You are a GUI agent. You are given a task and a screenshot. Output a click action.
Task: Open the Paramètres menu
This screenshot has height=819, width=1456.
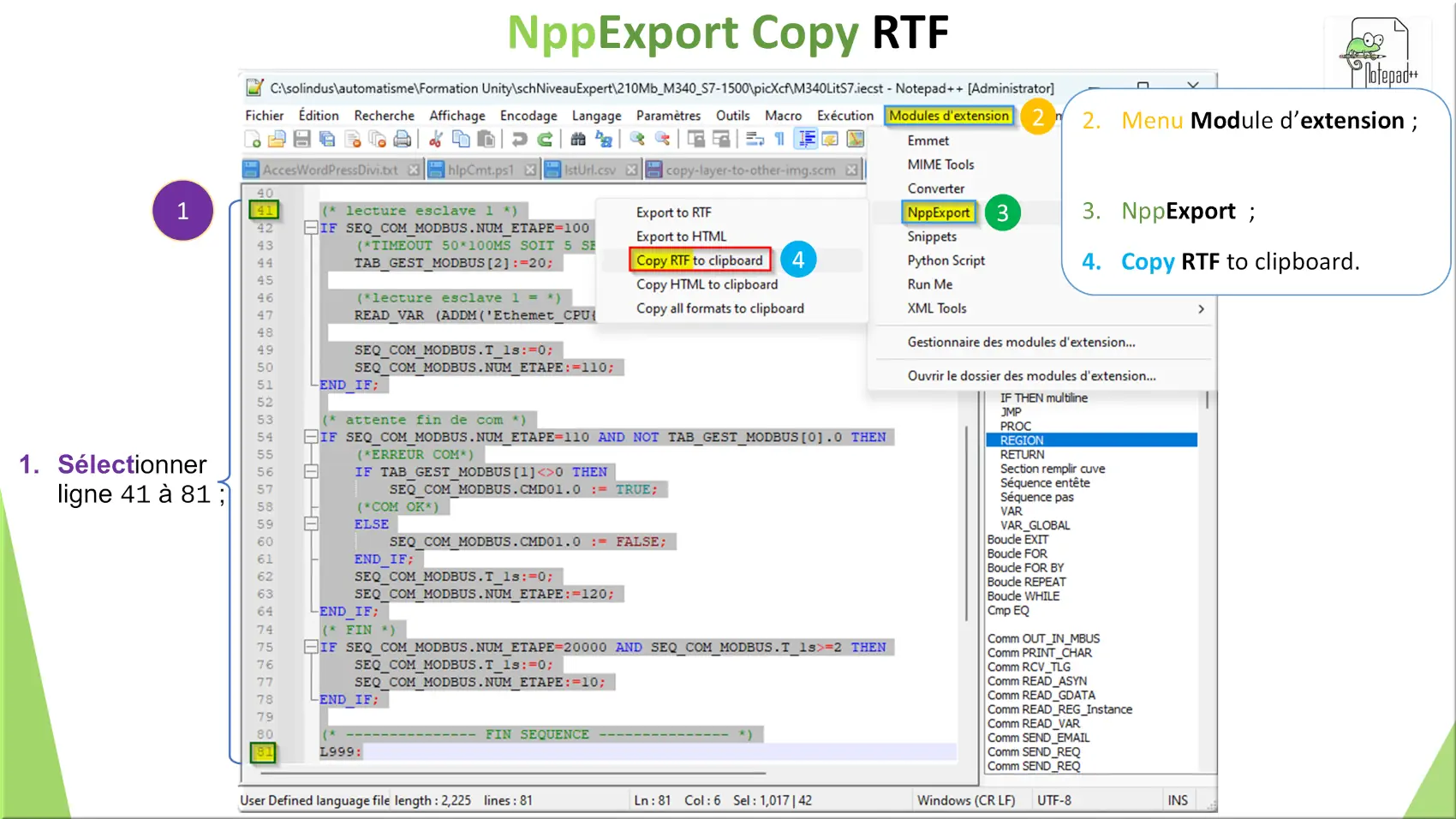point(668,116)
